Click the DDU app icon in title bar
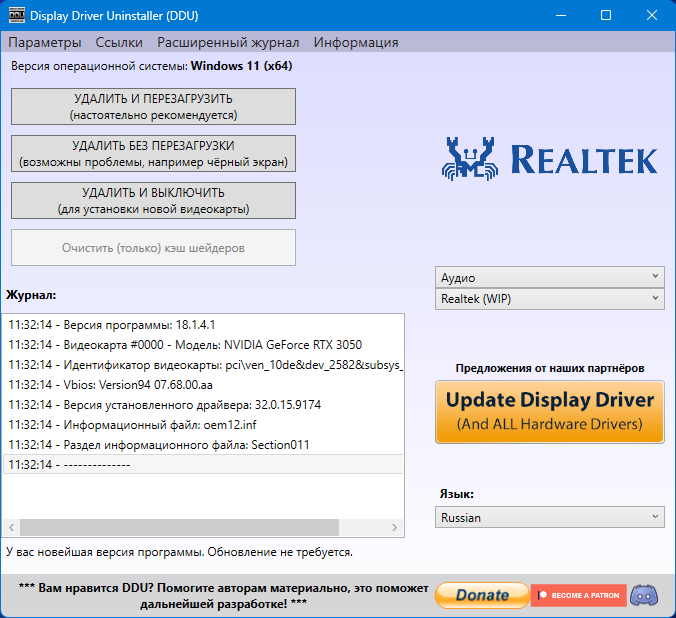Viewport: 676px width, 618px height. tap(16, 16)
